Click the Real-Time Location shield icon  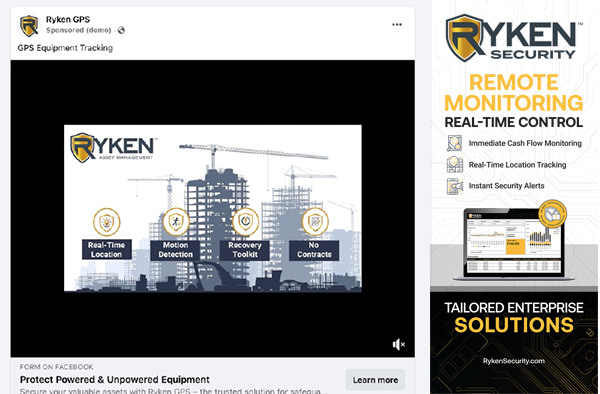pos(107,222)
